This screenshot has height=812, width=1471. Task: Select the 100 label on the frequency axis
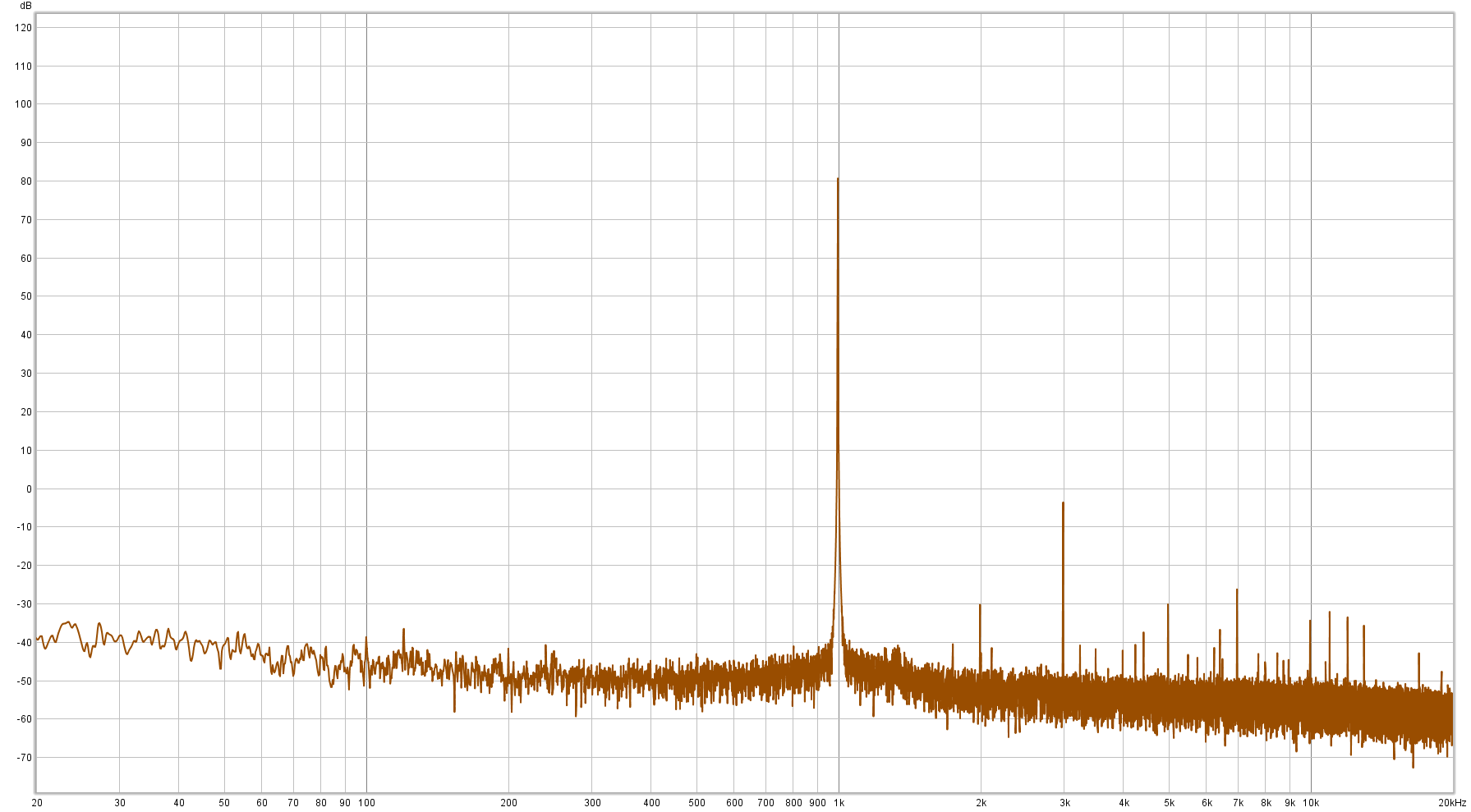point(367,803)
